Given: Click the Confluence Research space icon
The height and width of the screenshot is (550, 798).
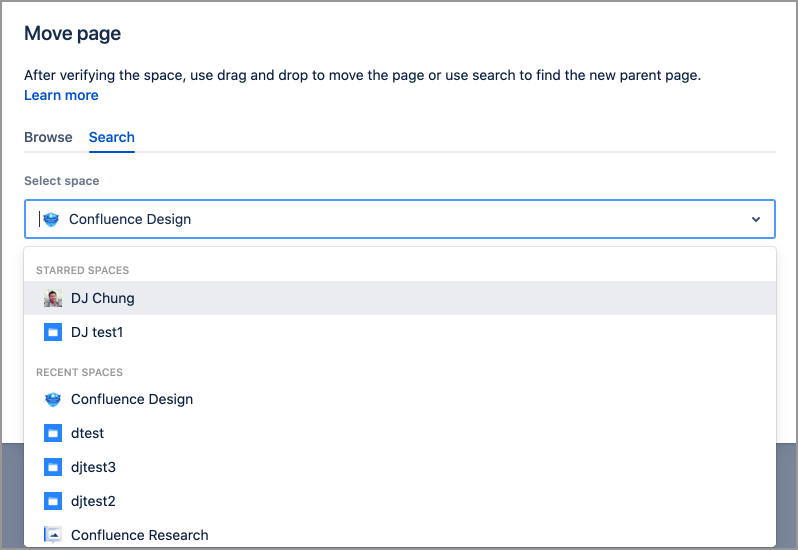Looking at the screenshot, I should tap(53, 535).
